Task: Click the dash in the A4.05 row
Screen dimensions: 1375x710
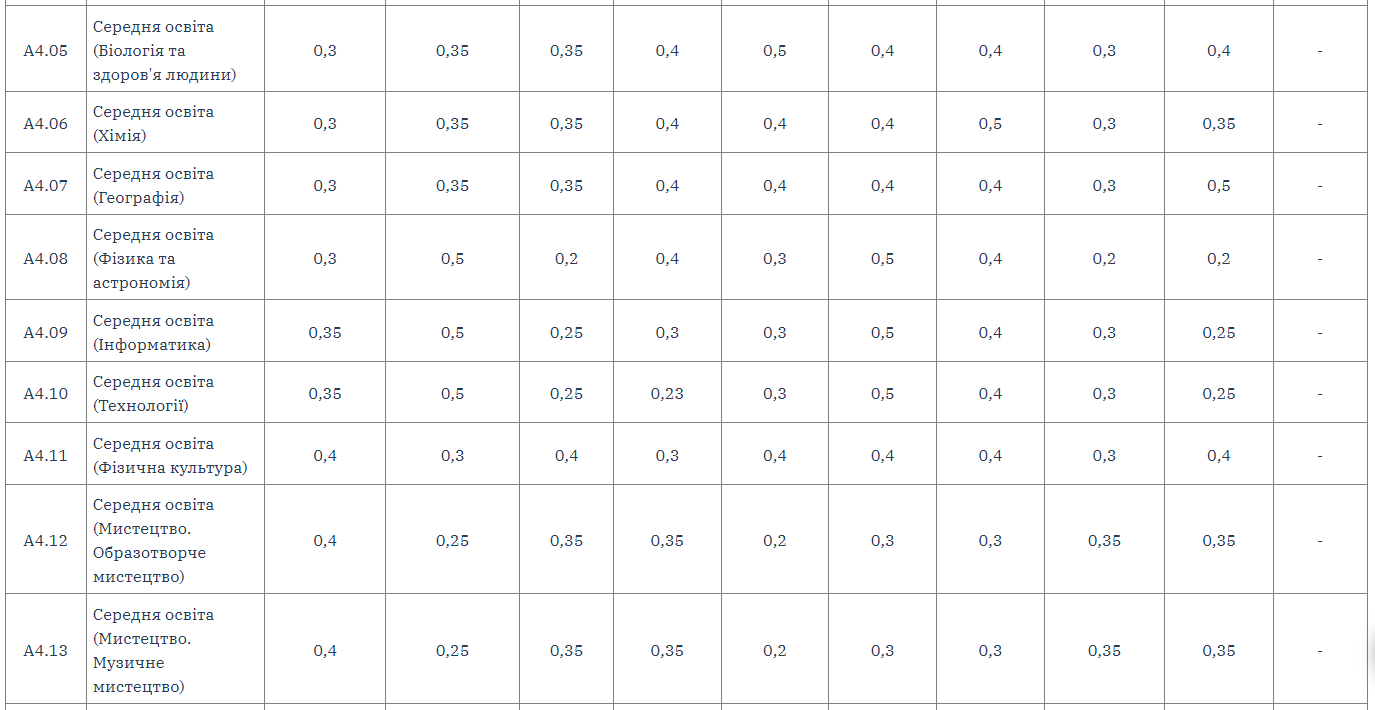Action: [x=1320, y=51]
